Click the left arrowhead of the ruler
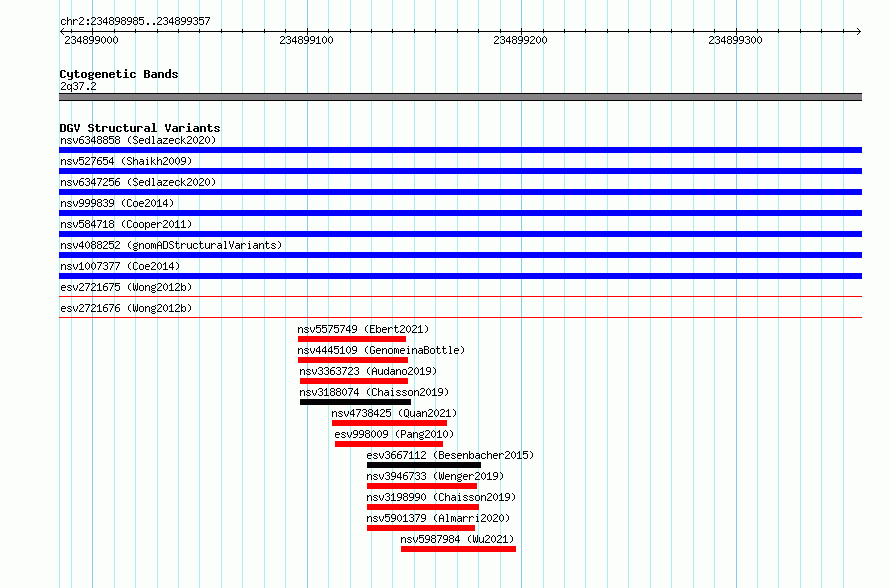This screenshot has height=588, width=890. [x=62, y=31]
